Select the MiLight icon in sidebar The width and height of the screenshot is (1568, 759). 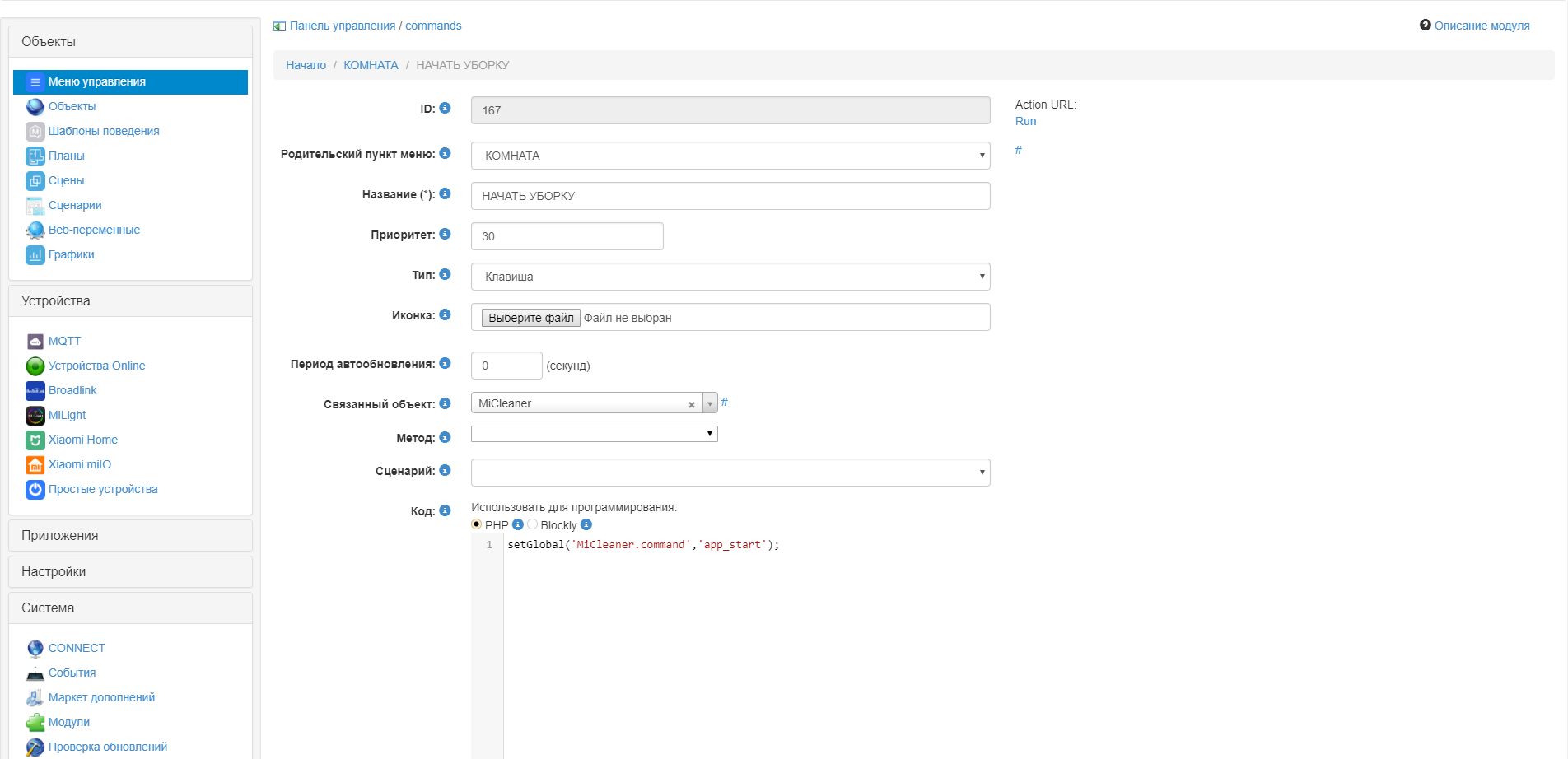35,416
